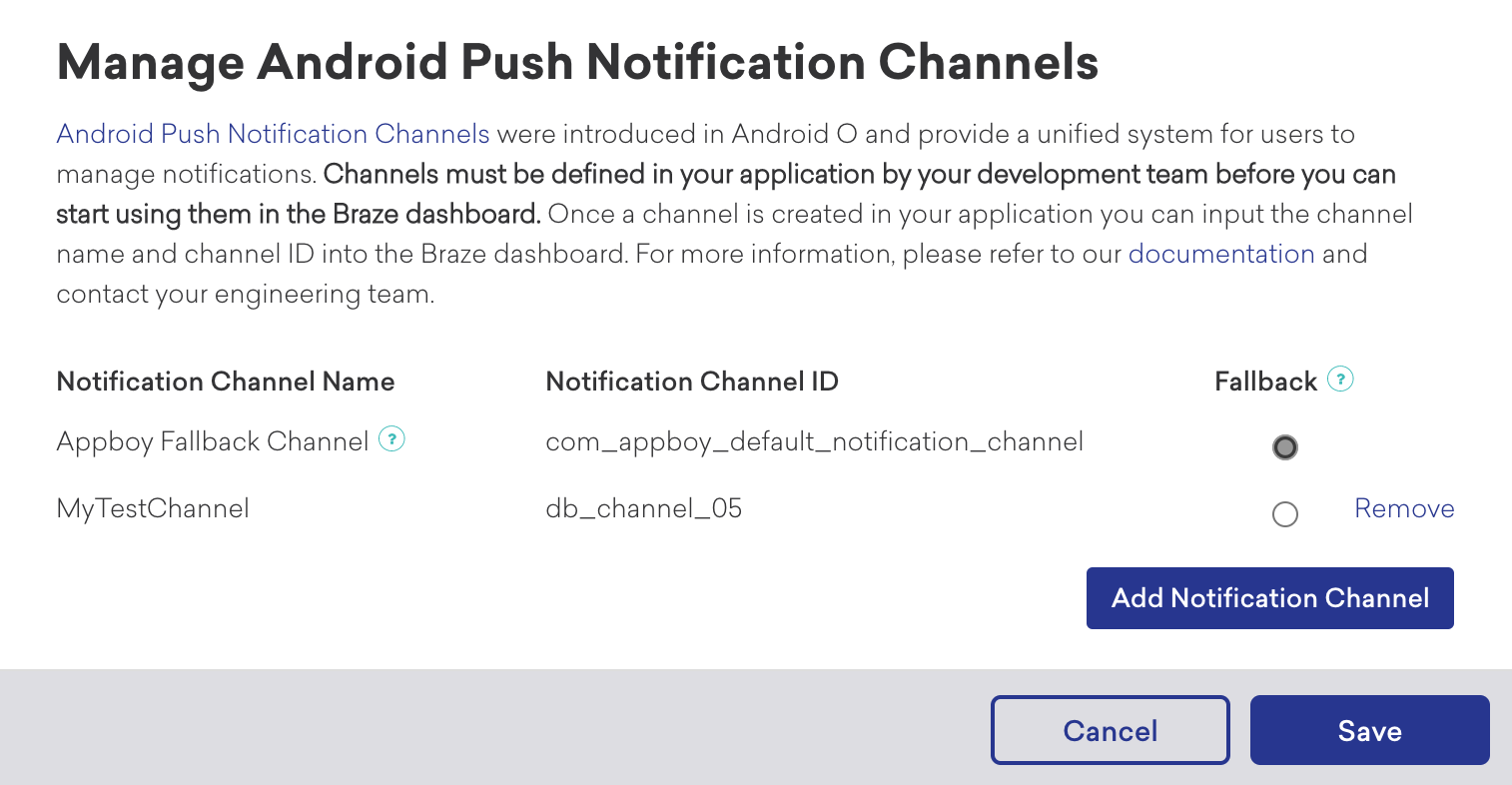Open the Android Push Notification Channels link
This screenshot has width=1512, height=785.
(274, 134)
